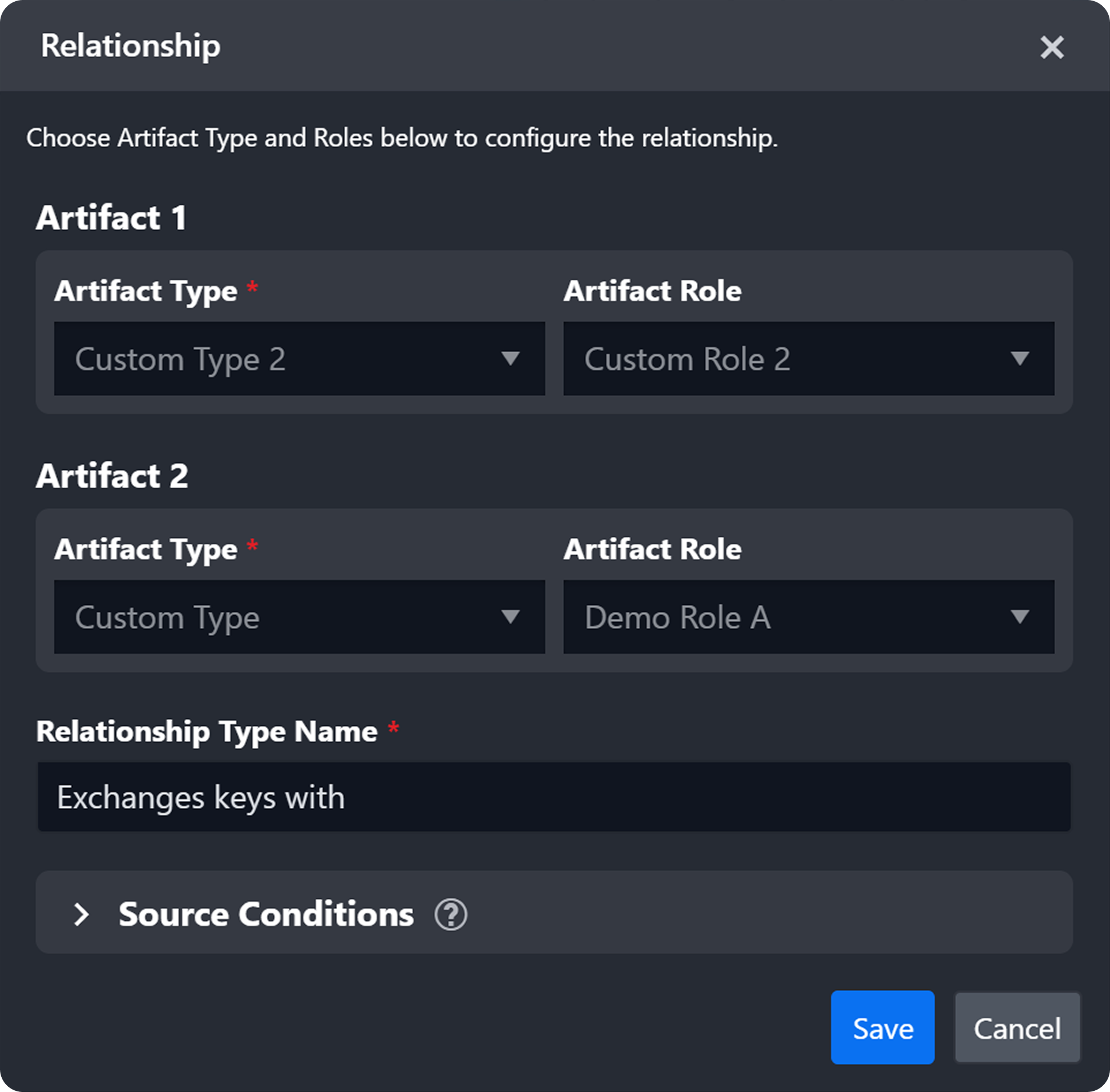
Task: Click arrow on Demo Role A dropdown
Action: coord(1020,617)
